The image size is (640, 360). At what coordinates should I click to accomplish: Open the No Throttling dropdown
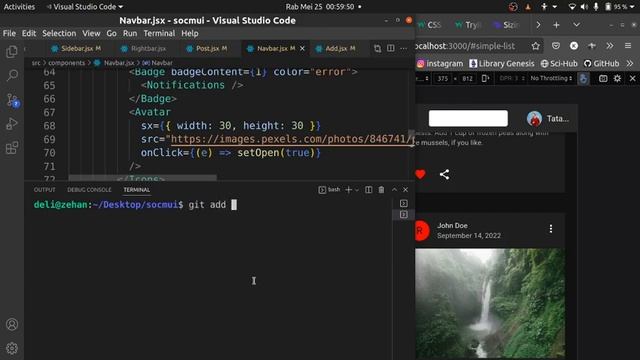551,78
